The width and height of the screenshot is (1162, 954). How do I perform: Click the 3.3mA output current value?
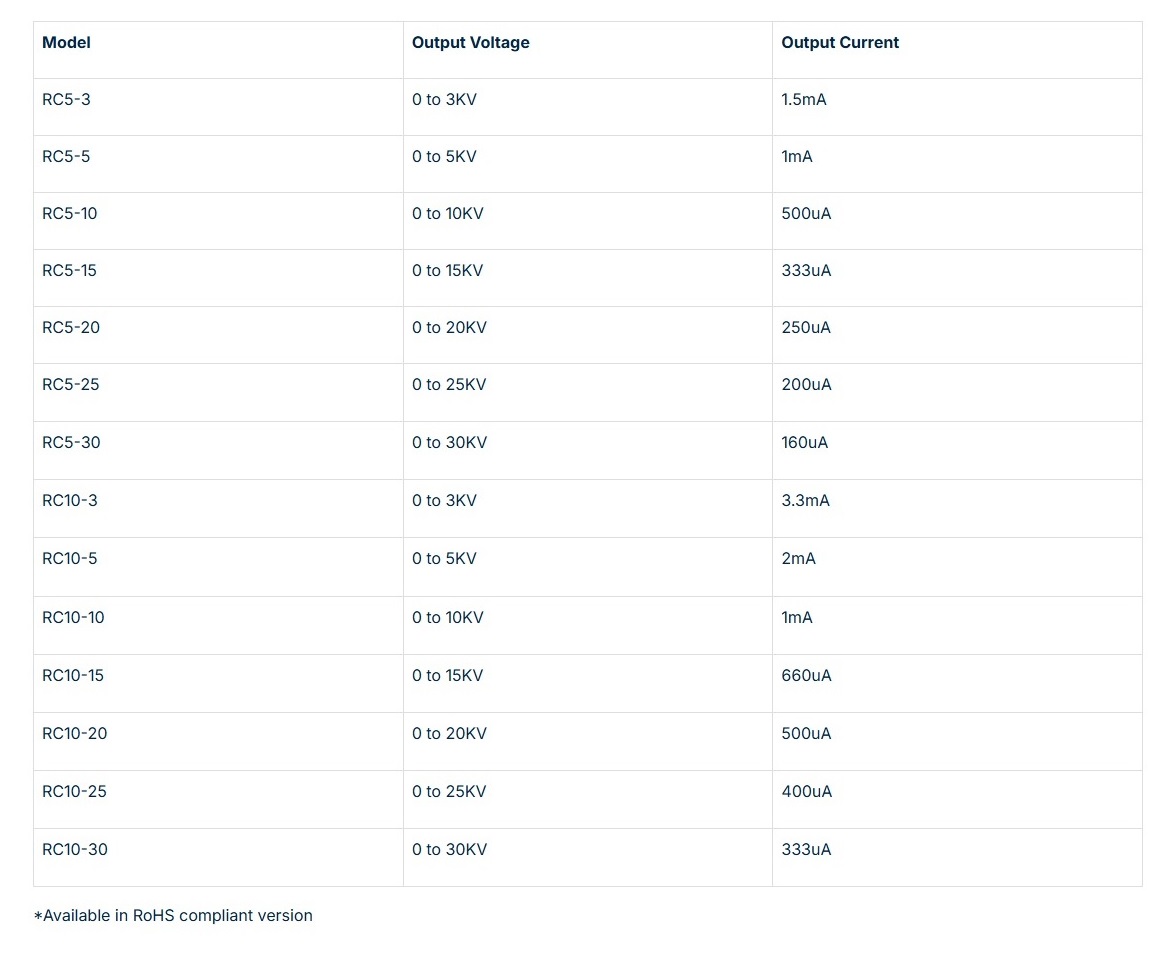point(805,501)
